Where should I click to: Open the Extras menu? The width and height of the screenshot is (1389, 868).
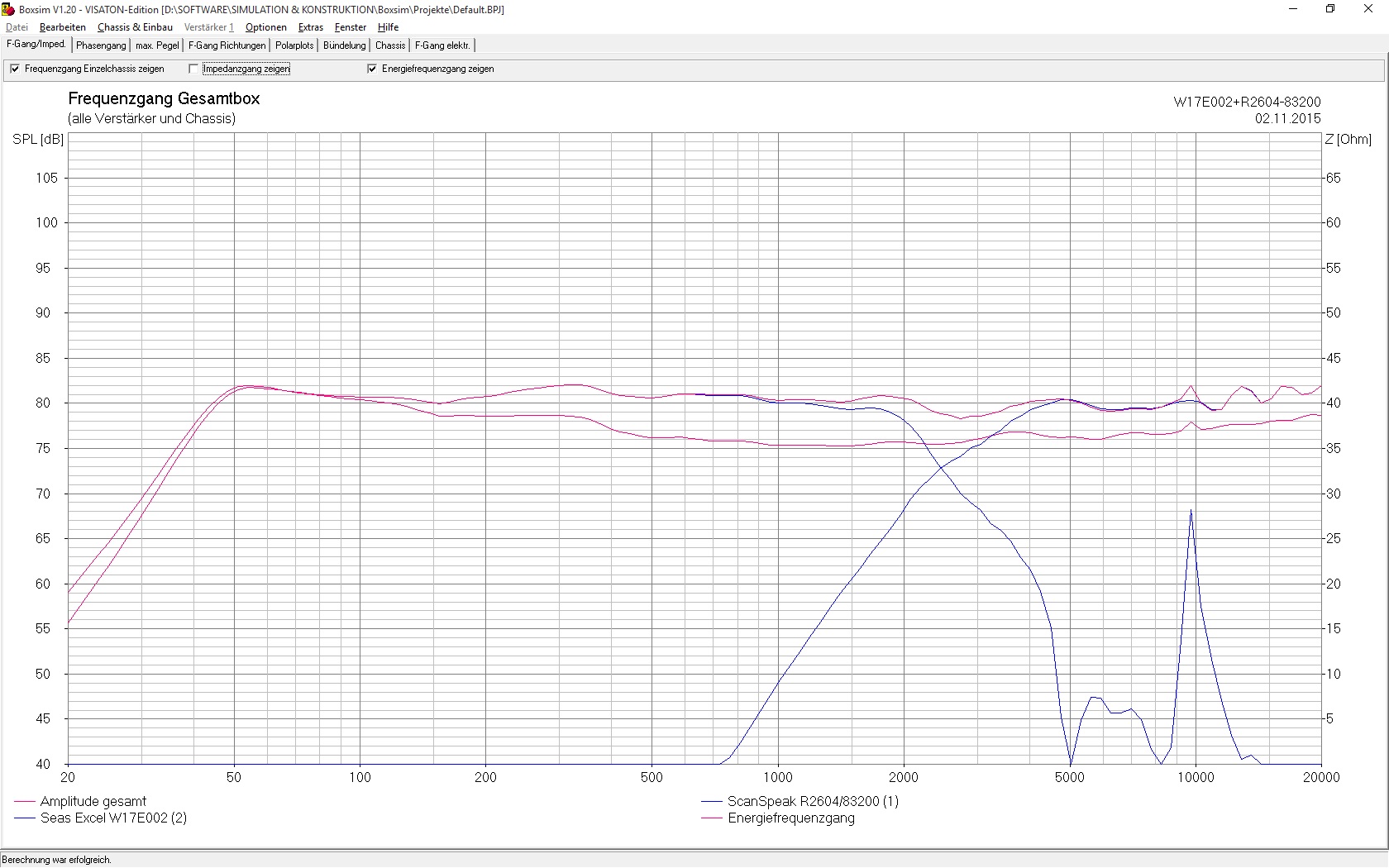tap(310, 27)
